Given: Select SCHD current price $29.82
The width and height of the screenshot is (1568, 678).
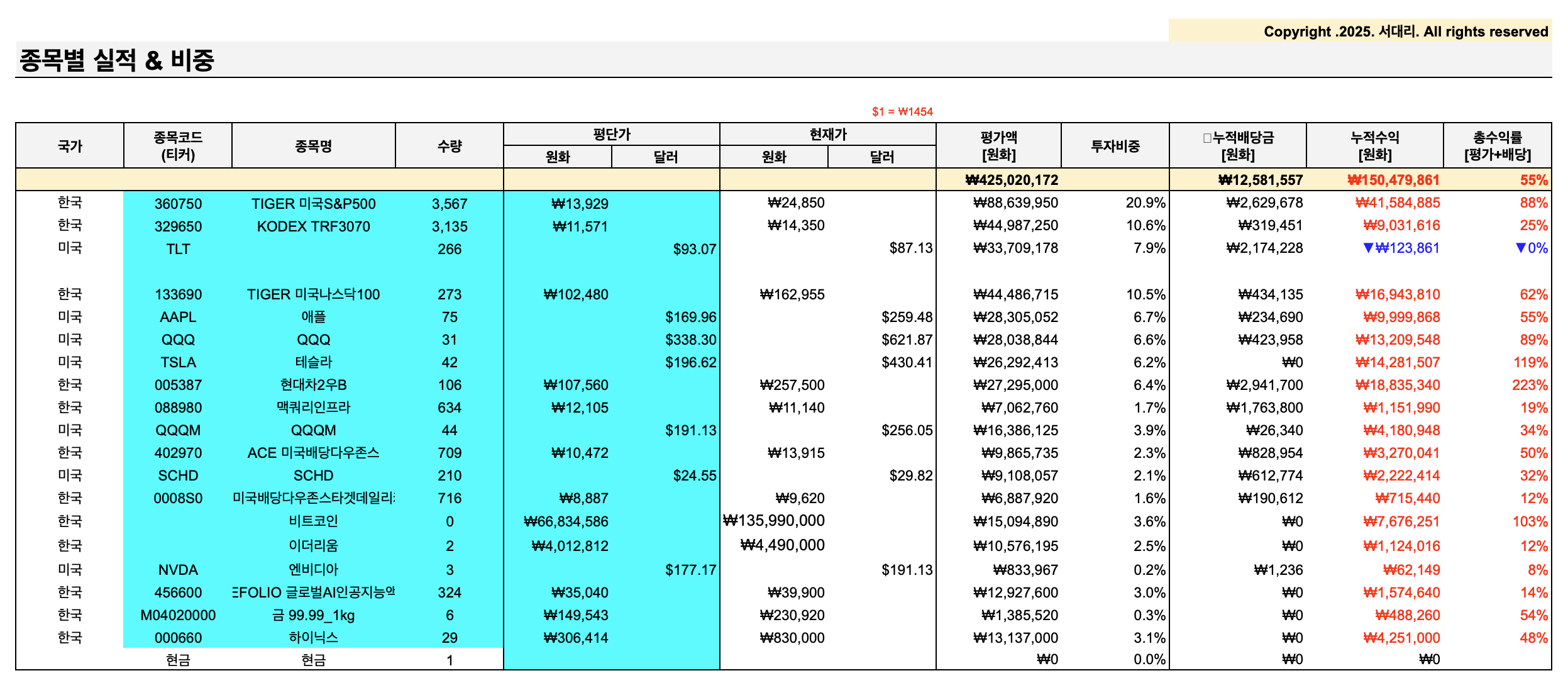Looking at the screenshot, I should point(911,475).
